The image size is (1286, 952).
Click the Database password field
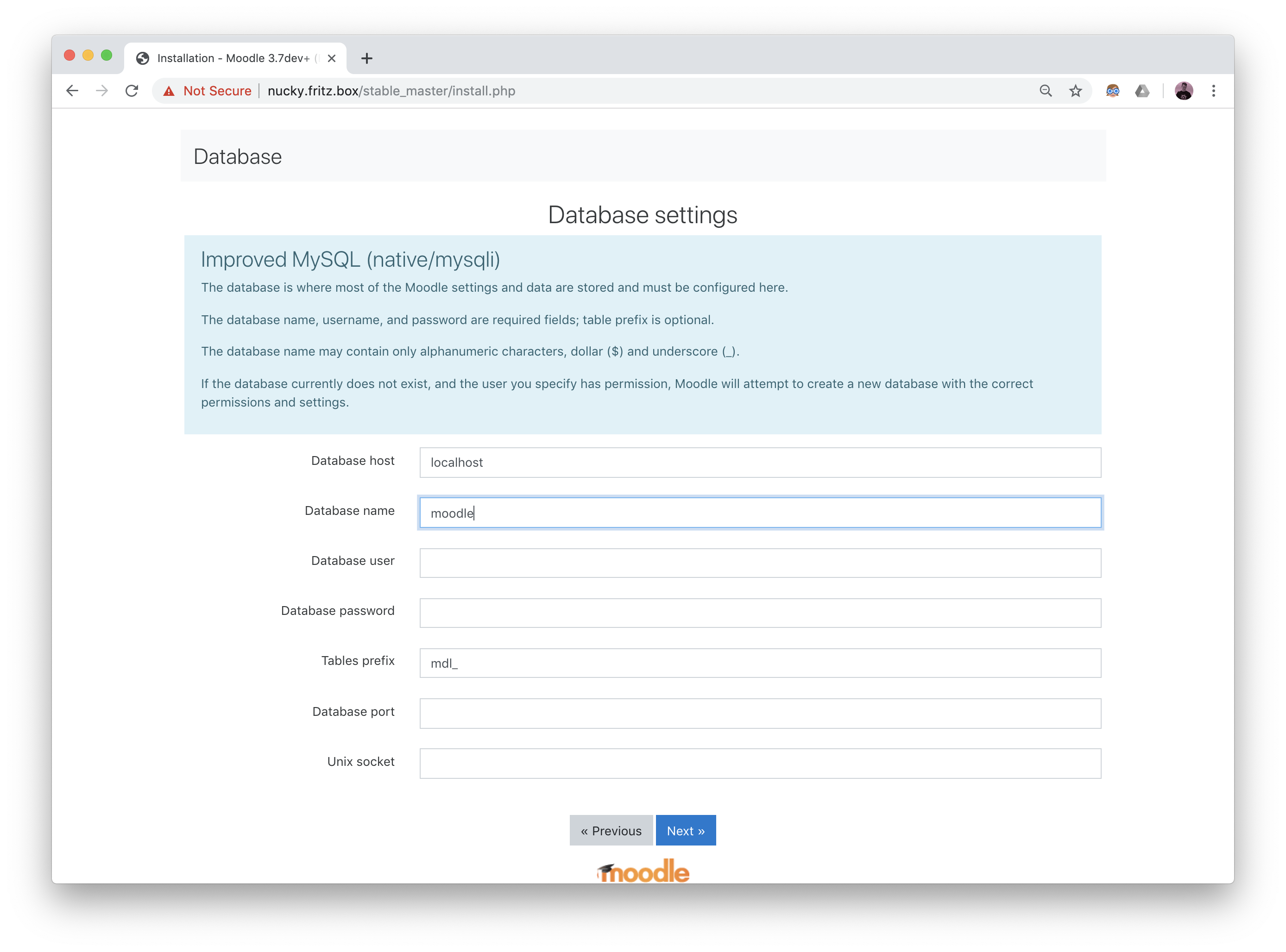click(760, 613)
